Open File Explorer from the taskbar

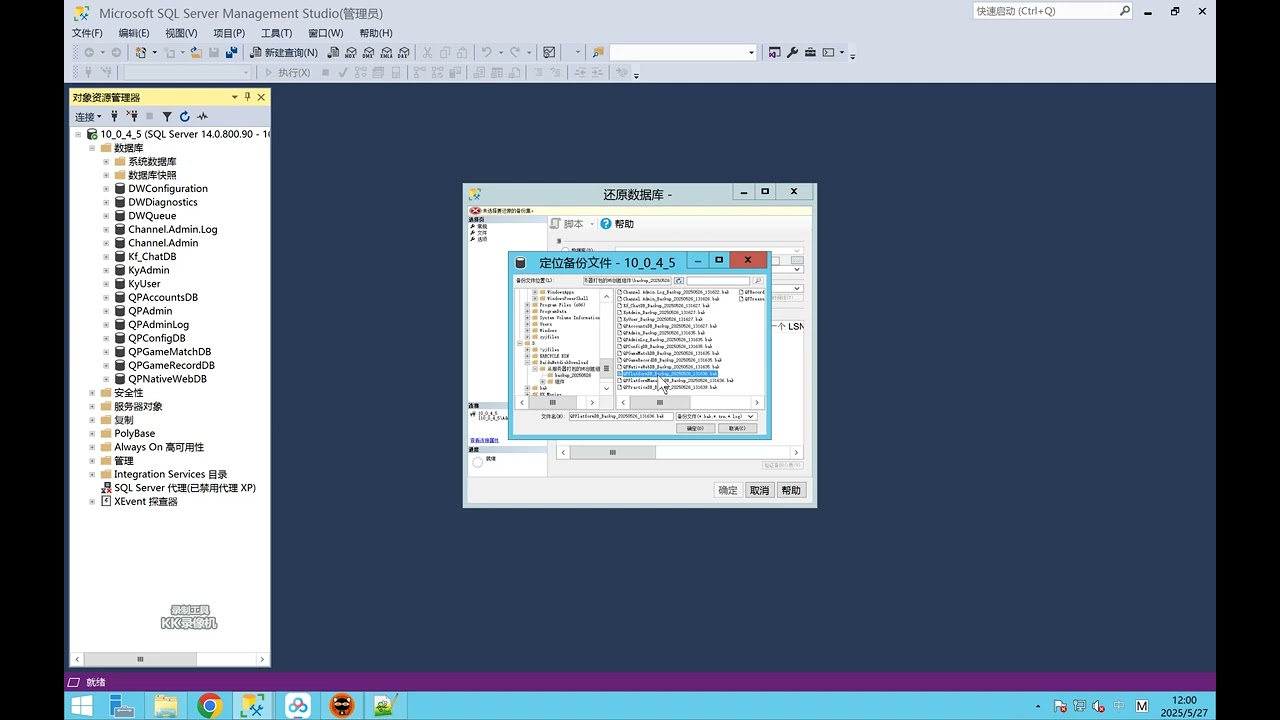click(x=166, y=706)
